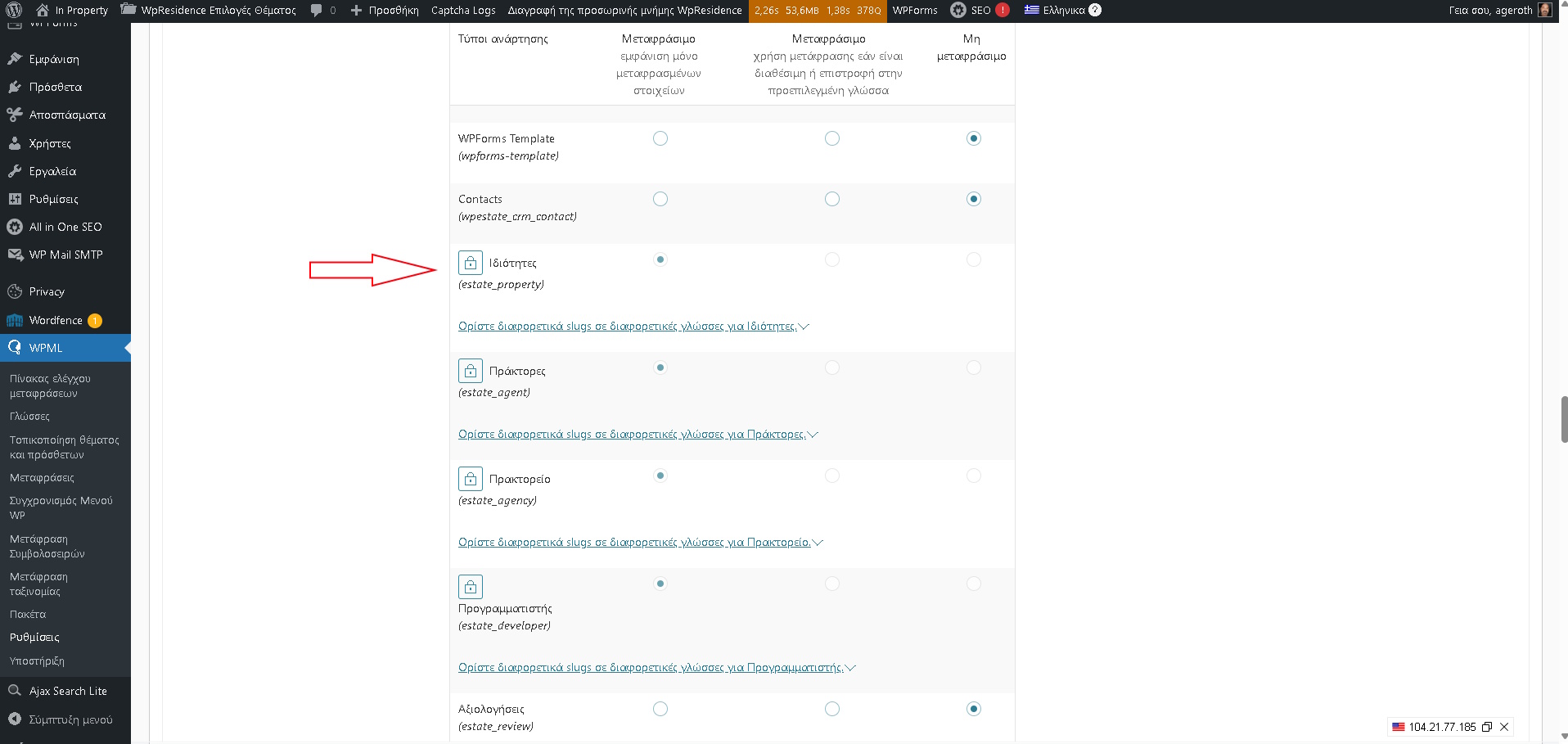This screenshot has width=1568, height=744.
Task: Click the lock icon beside Πρακτορείο
Action: tap(471, 479)
